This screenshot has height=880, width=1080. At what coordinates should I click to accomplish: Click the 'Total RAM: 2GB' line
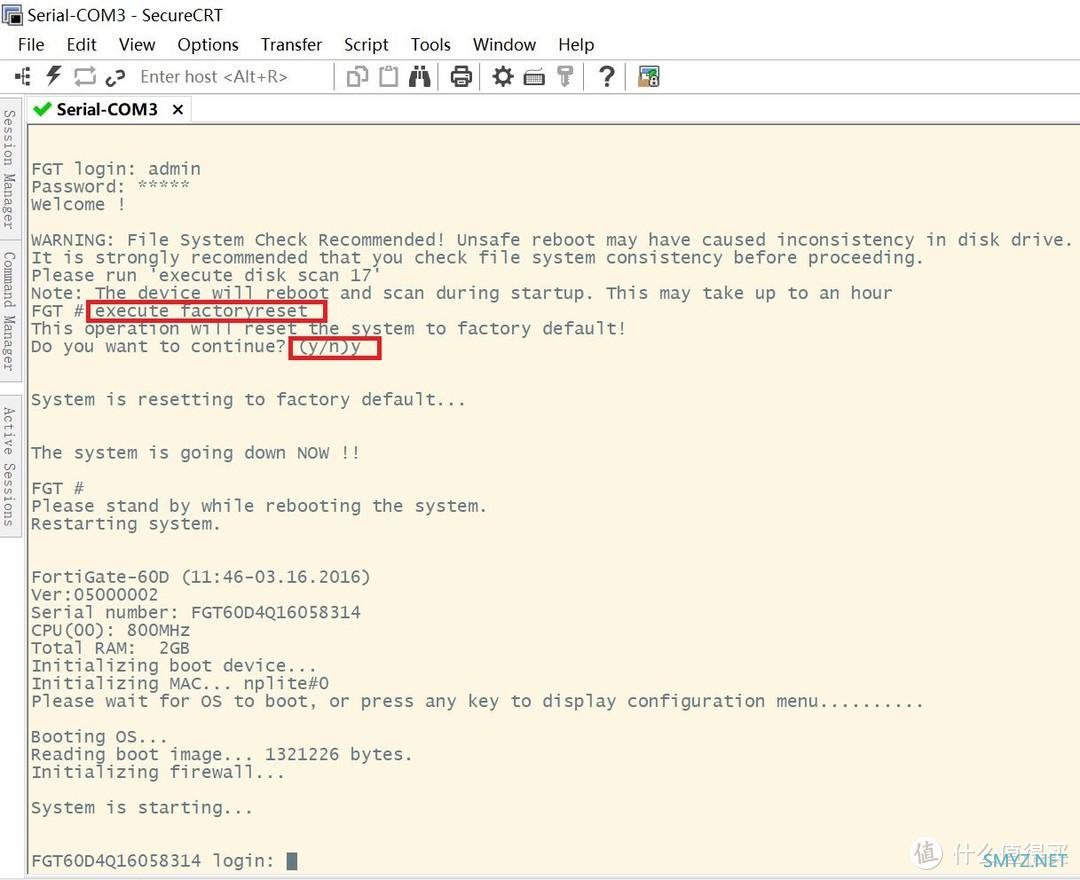(x=110, y=649)
